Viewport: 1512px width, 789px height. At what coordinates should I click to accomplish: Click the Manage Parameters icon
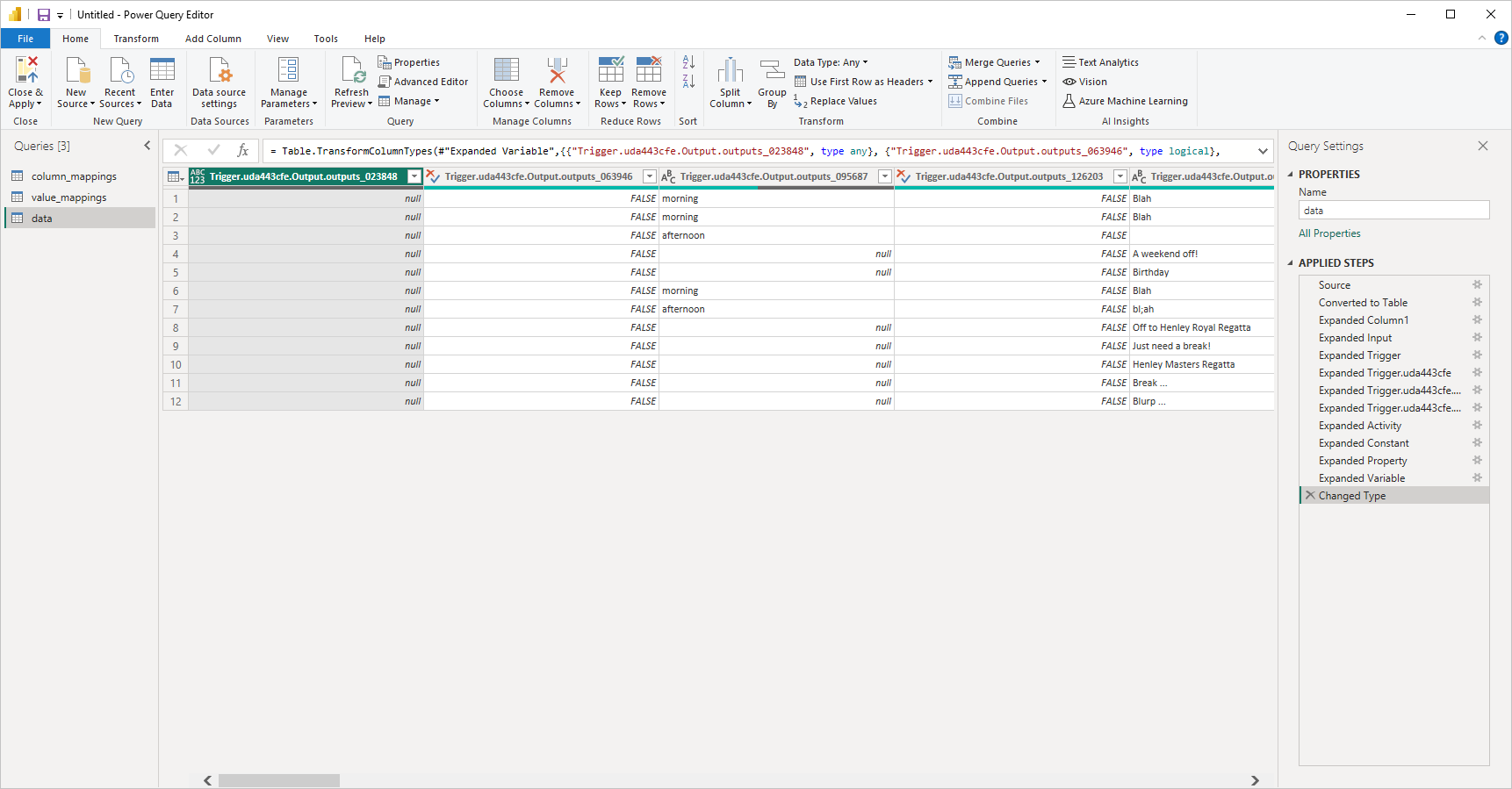(289, 70)
